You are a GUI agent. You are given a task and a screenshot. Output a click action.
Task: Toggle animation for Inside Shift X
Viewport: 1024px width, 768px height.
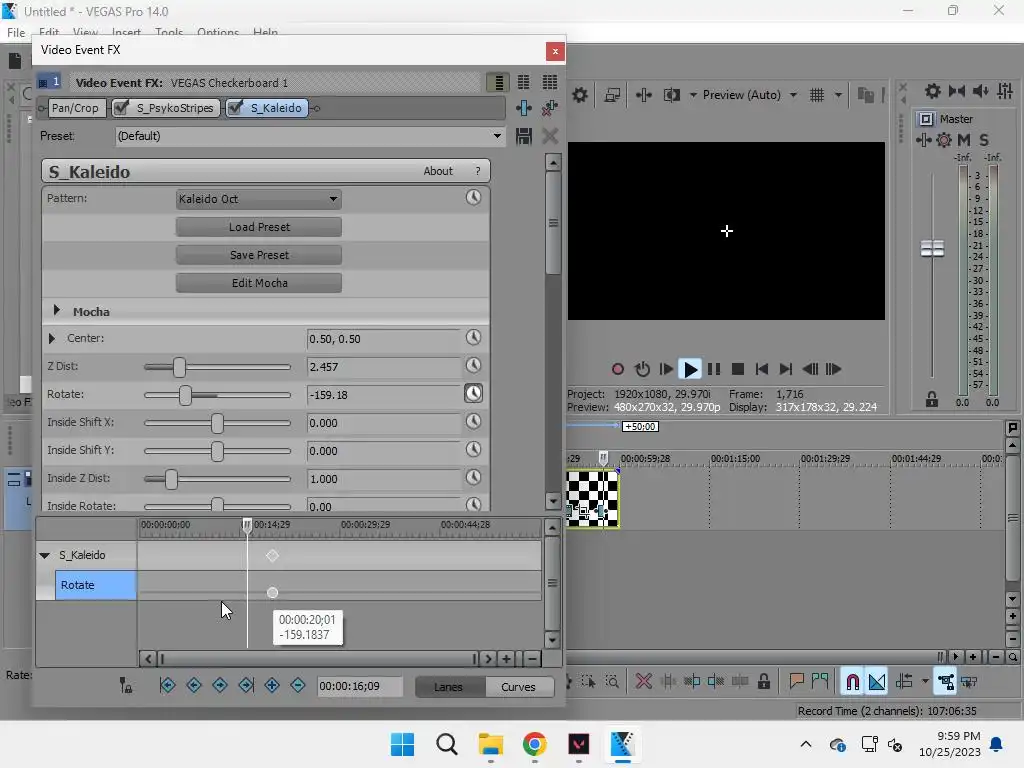point(473,421)
